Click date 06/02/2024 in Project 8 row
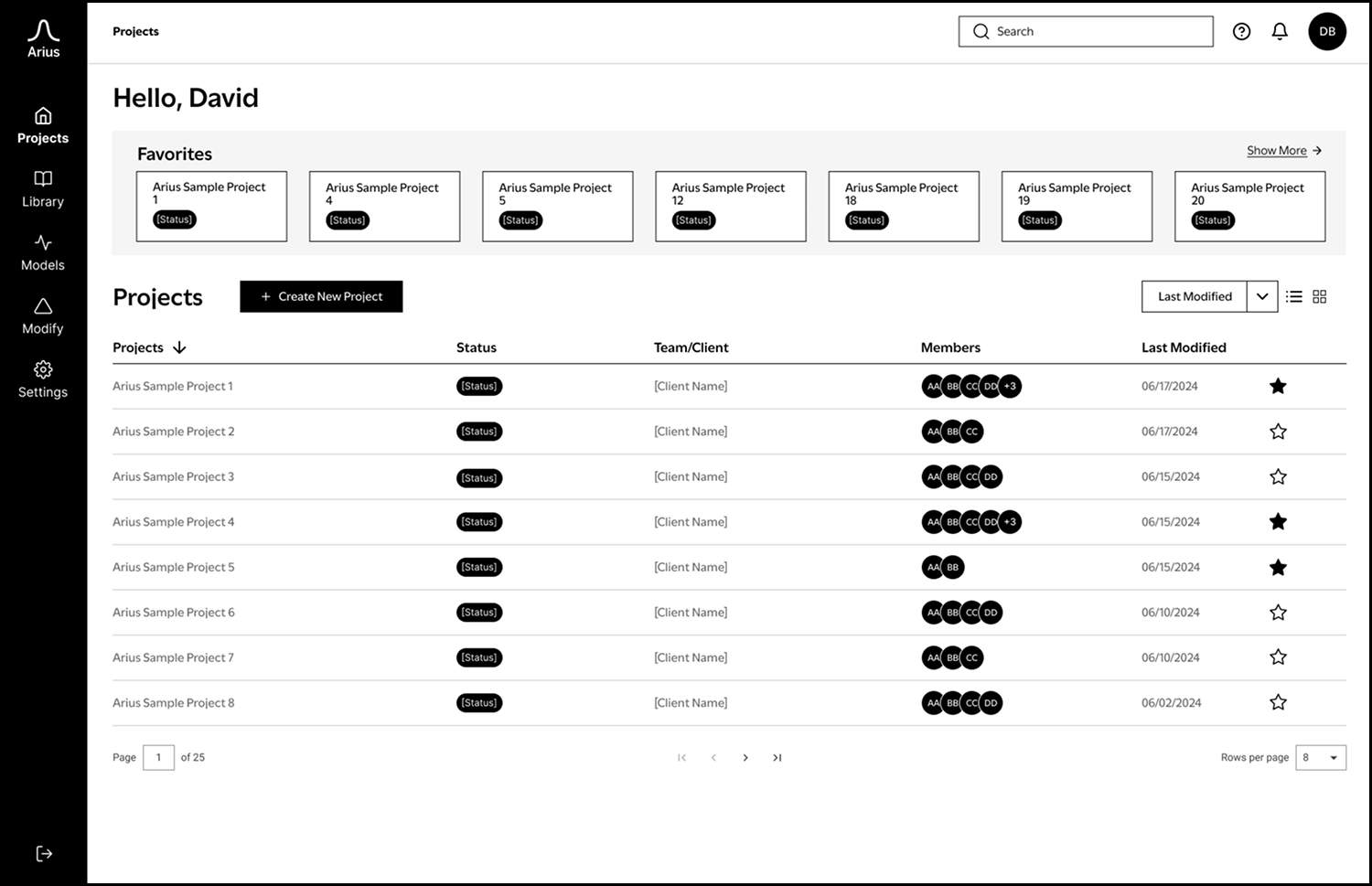Image resolution: width=1372 pixels, height=886 pixels. tap(1172, 703)
